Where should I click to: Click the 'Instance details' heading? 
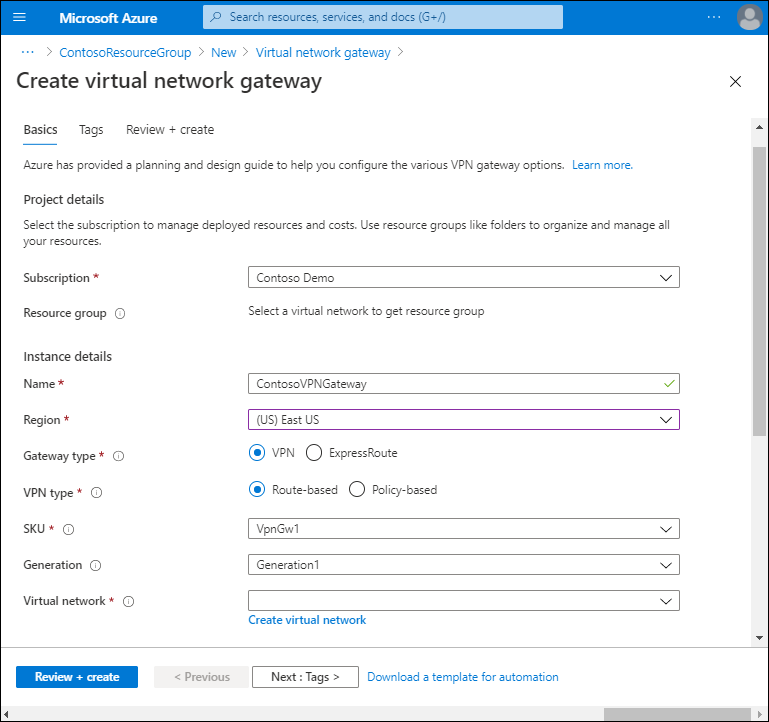point(68,357)
